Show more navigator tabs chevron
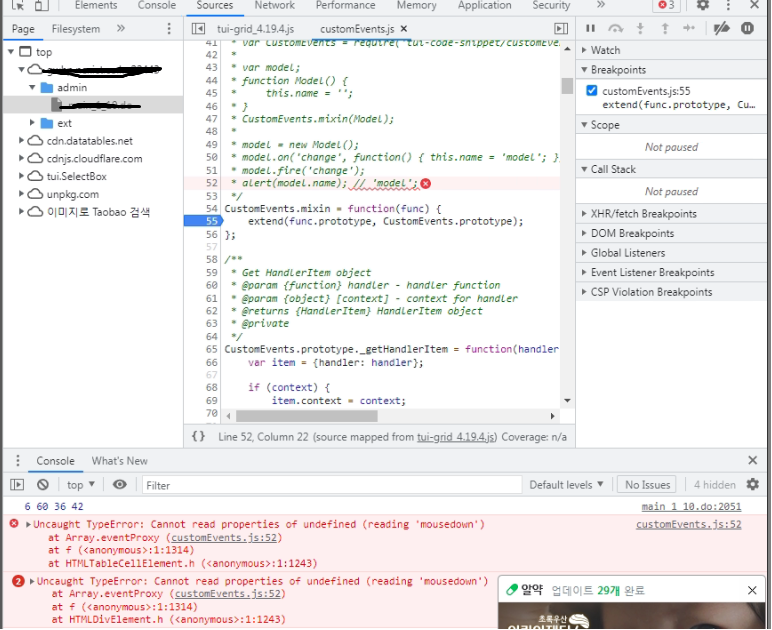Viewport: 772px width, 630px height. tap(121, 29)
